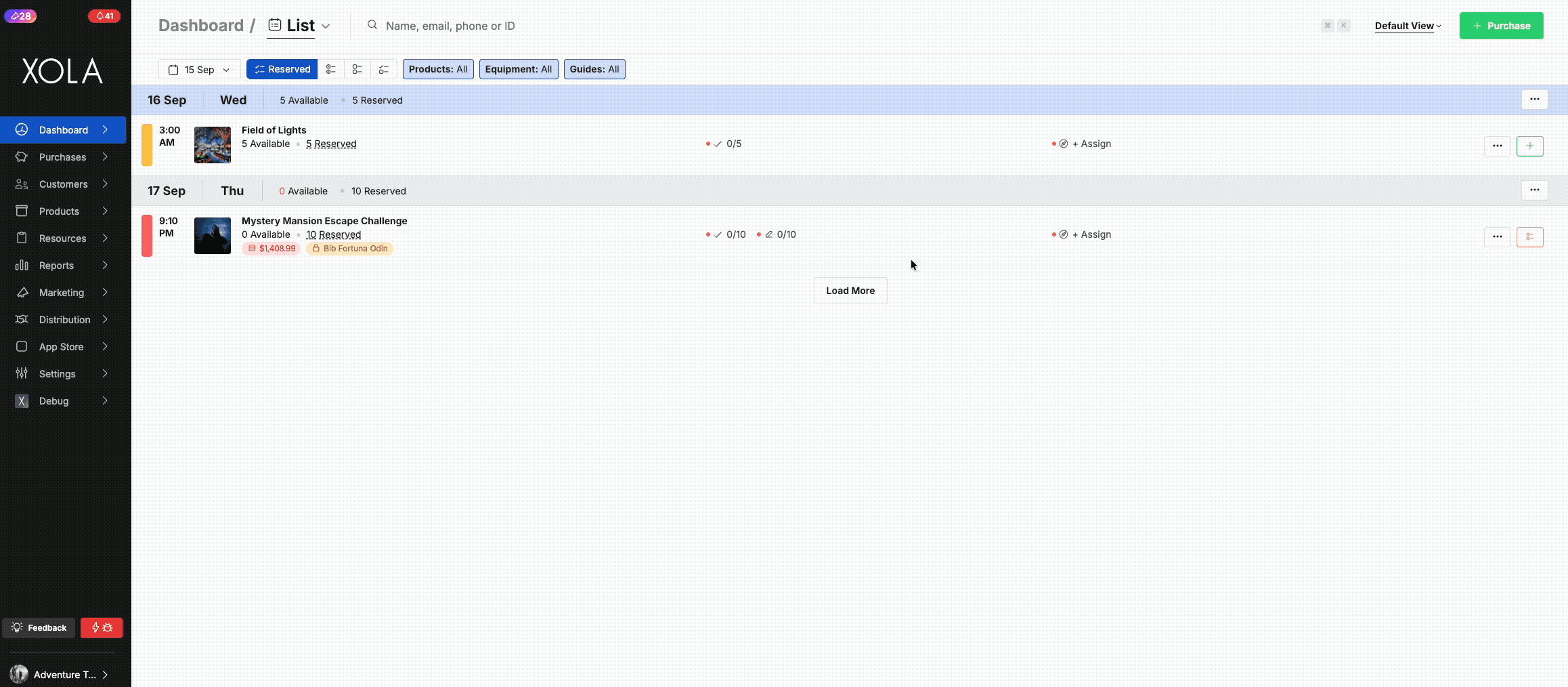Click the Feedback button
This screenshot has width=1568, height=687.
coord(39,627)
